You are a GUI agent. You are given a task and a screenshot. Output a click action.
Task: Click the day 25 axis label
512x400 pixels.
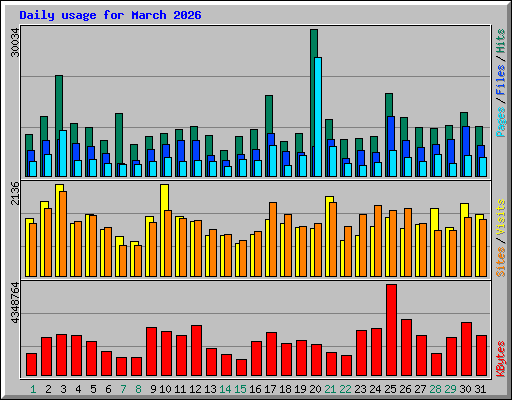click(x=390, y=389)
